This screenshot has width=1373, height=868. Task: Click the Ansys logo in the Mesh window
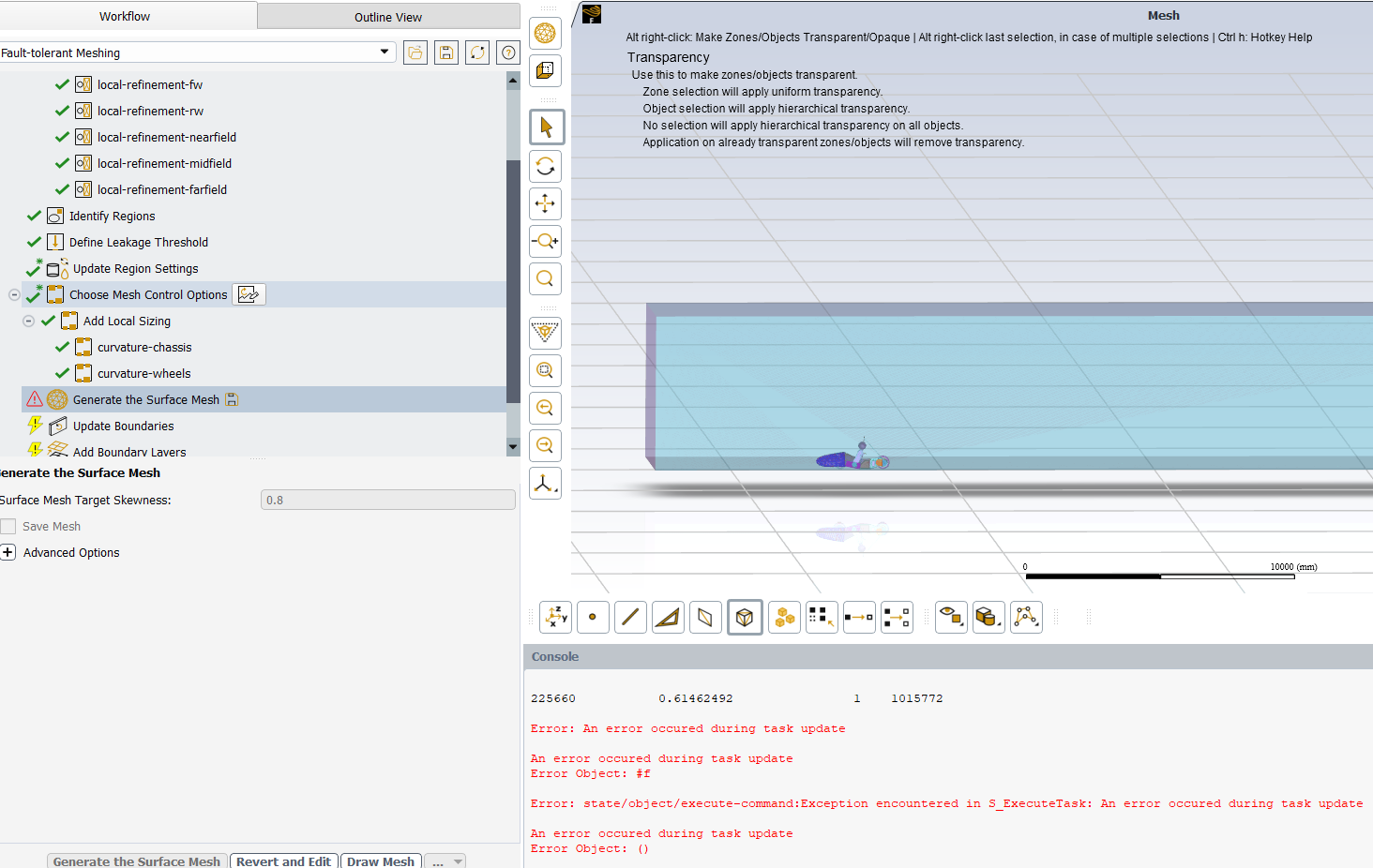(x=592, y=14)
